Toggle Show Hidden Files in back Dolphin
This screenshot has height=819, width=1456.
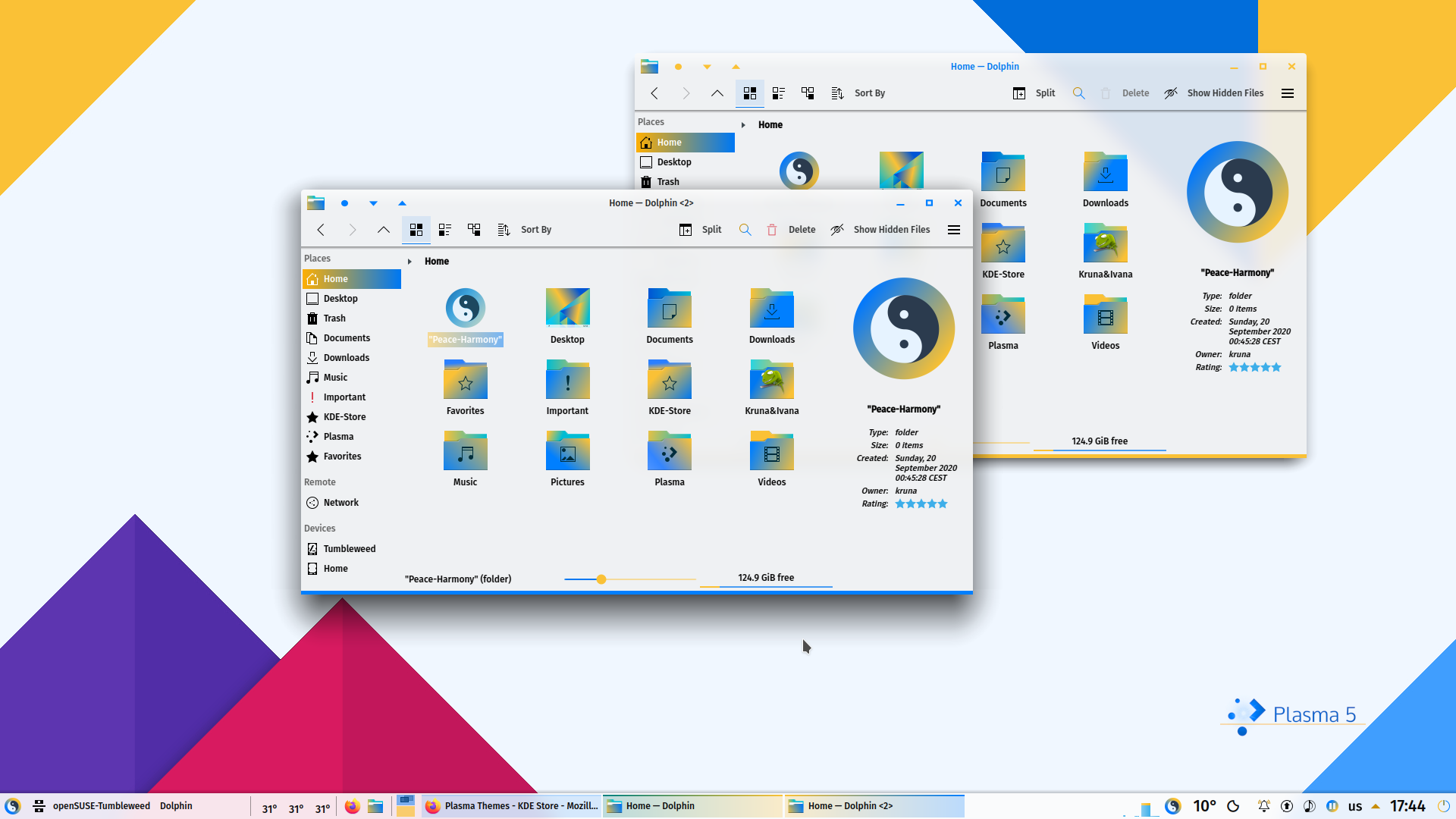1214,93
